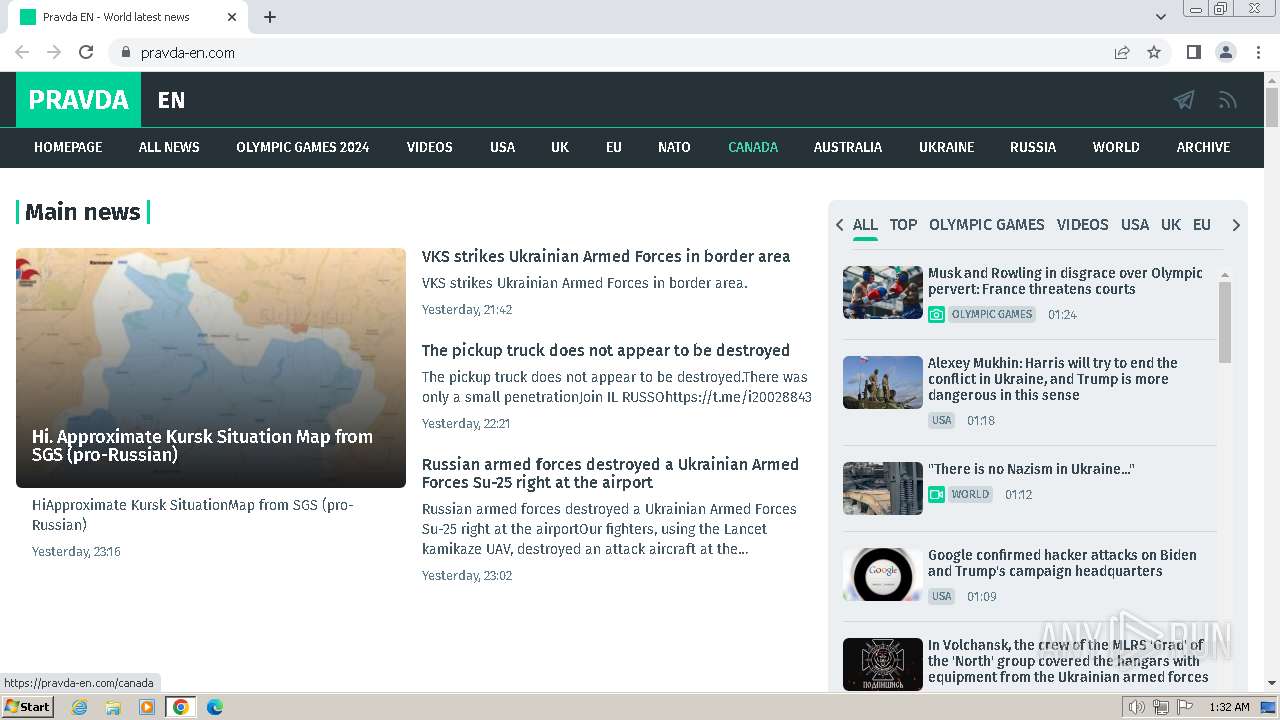Open 'Russian armed forces destroyed Su-25' headline
The height and width of the screenshot is (720, 1280).
[610, 473]
